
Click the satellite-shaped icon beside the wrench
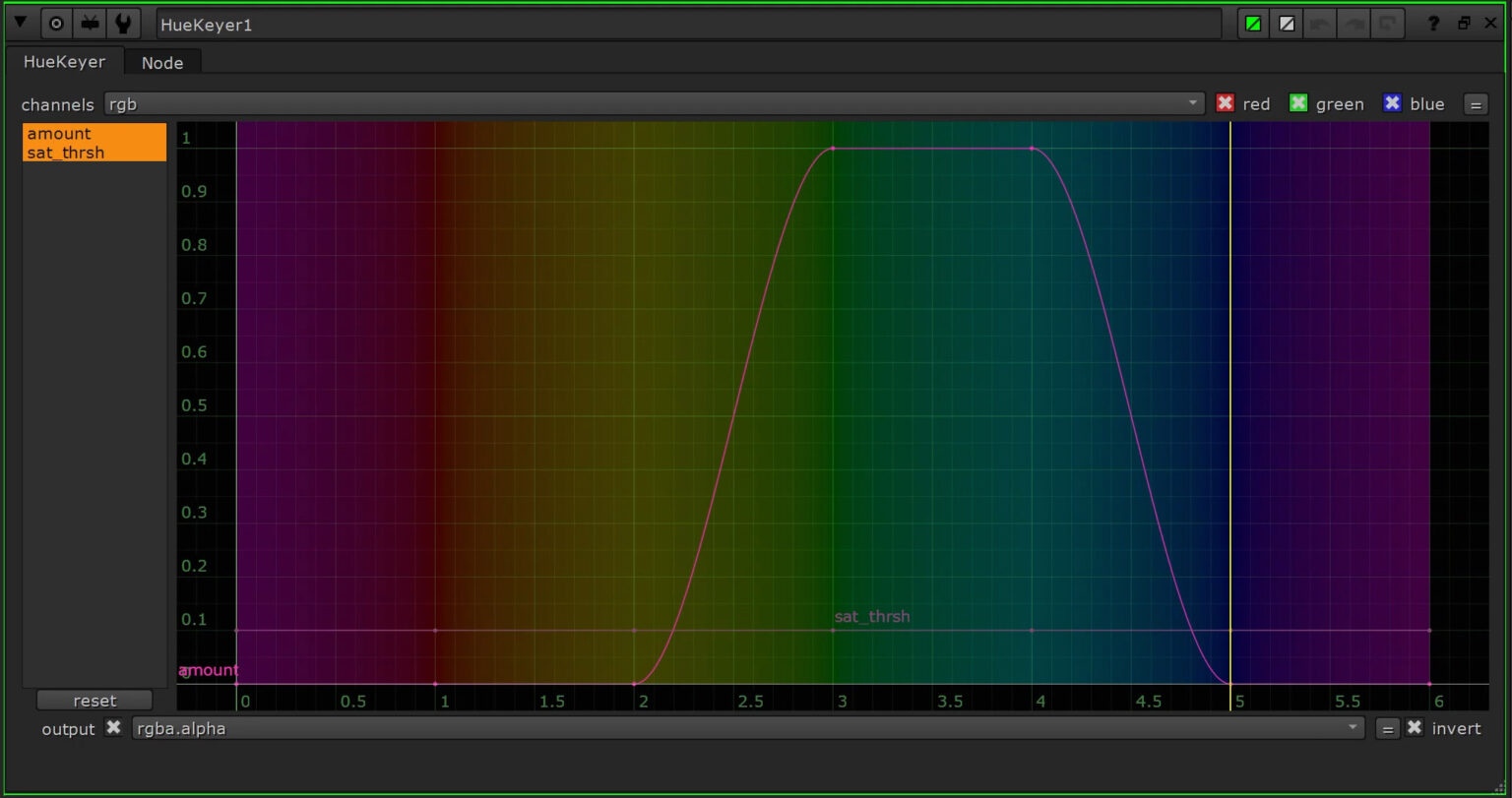click(x=90, y=24)
